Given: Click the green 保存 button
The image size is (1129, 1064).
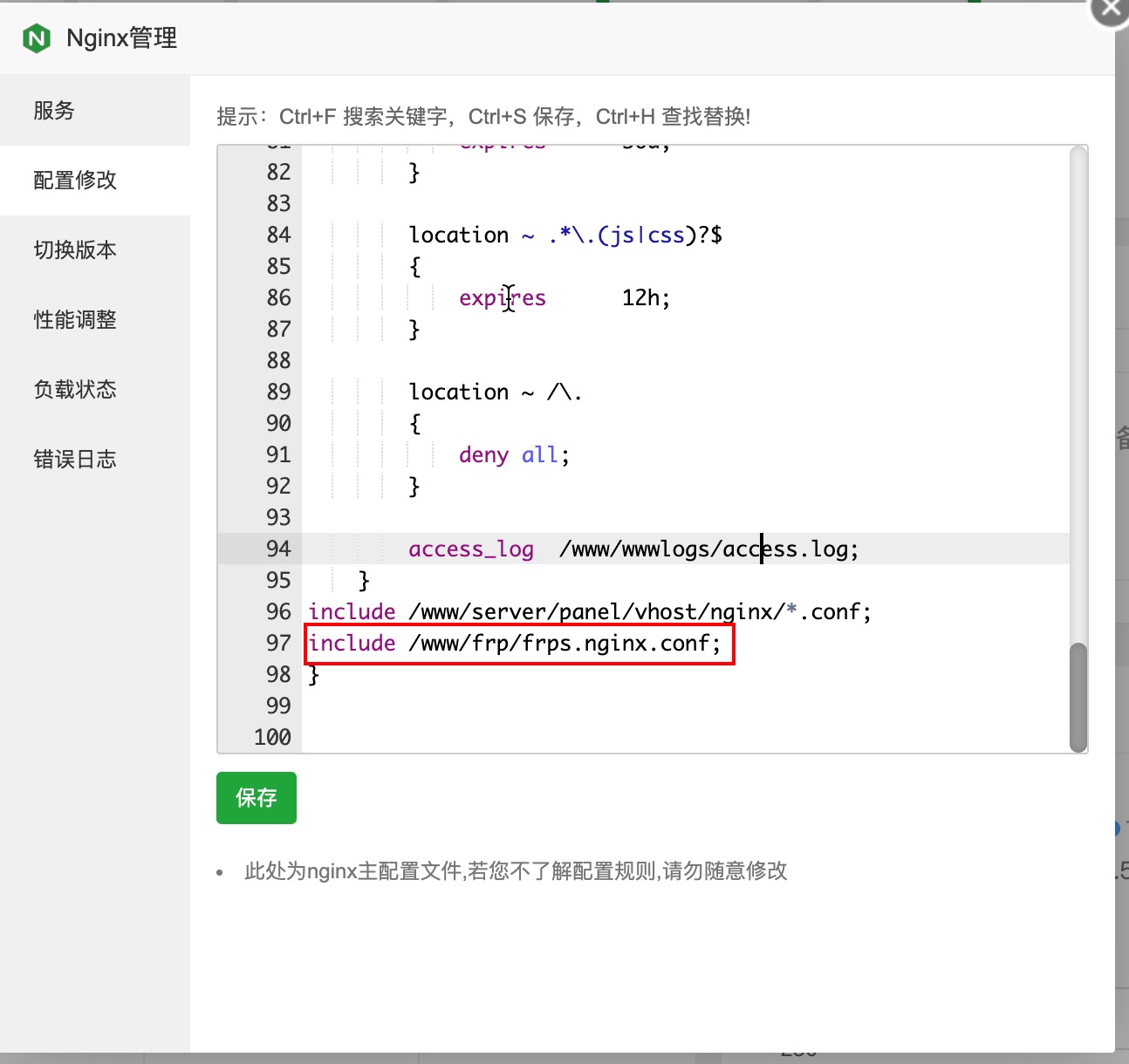Looking at the screenshot, I should (x=257, y=798).
